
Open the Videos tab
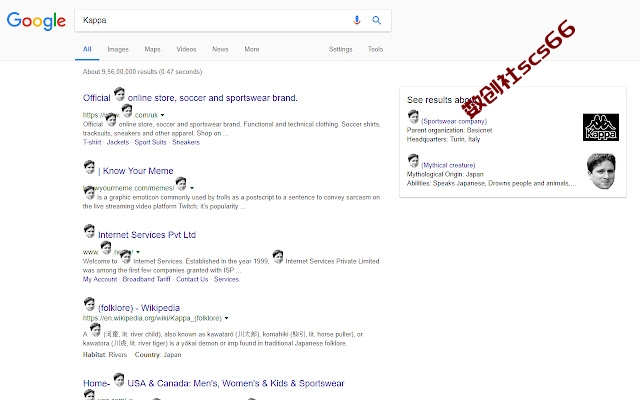tap(186, 49)
